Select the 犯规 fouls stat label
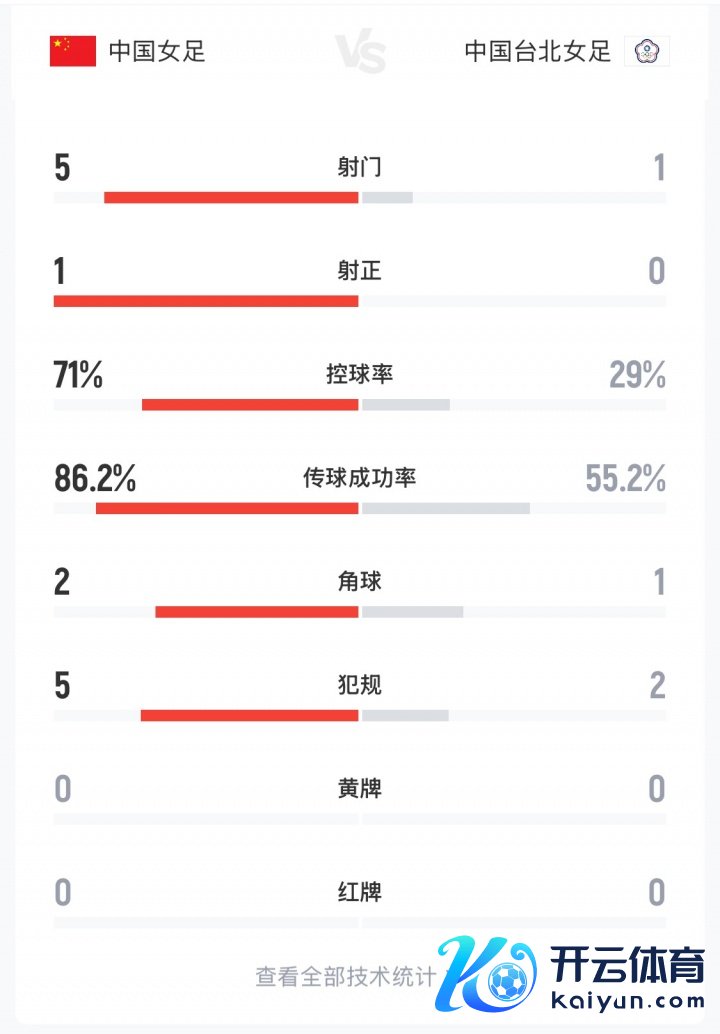720x1034 pixels. (360, 685)
